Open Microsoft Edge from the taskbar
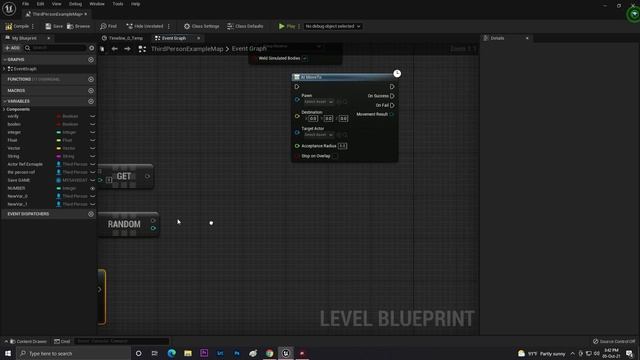This screenshot has height=360, width=640. coord(171,353)
